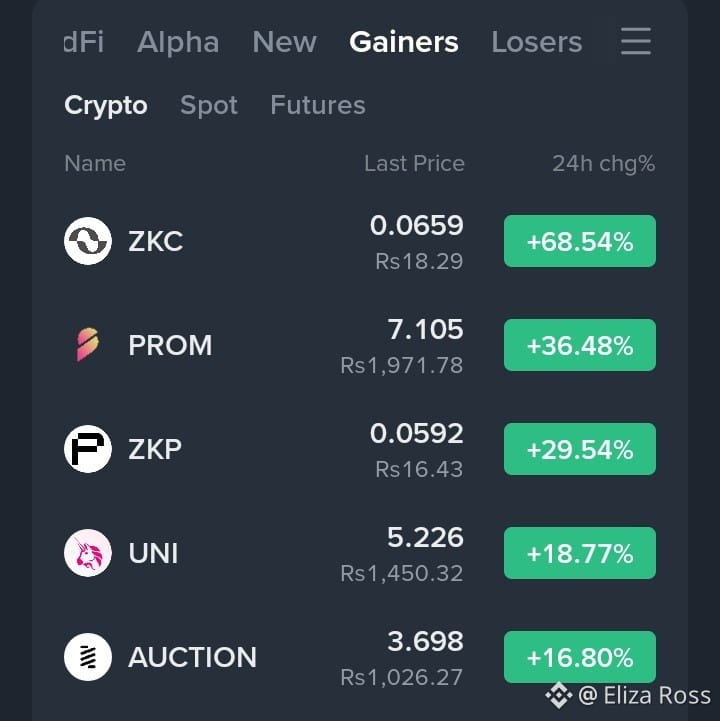Switch to the Alpha tab
This screenshot has height=721, width=720.
178,42
